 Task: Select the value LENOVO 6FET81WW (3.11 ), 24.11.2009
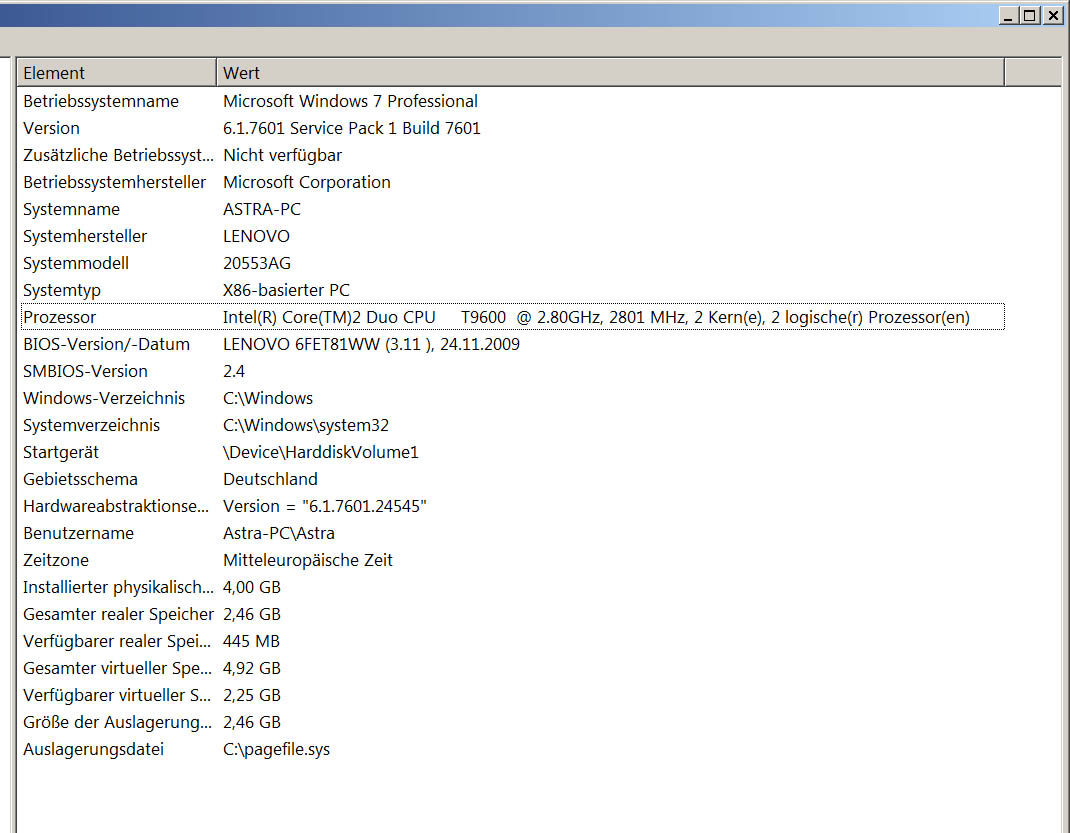[371, 345]
